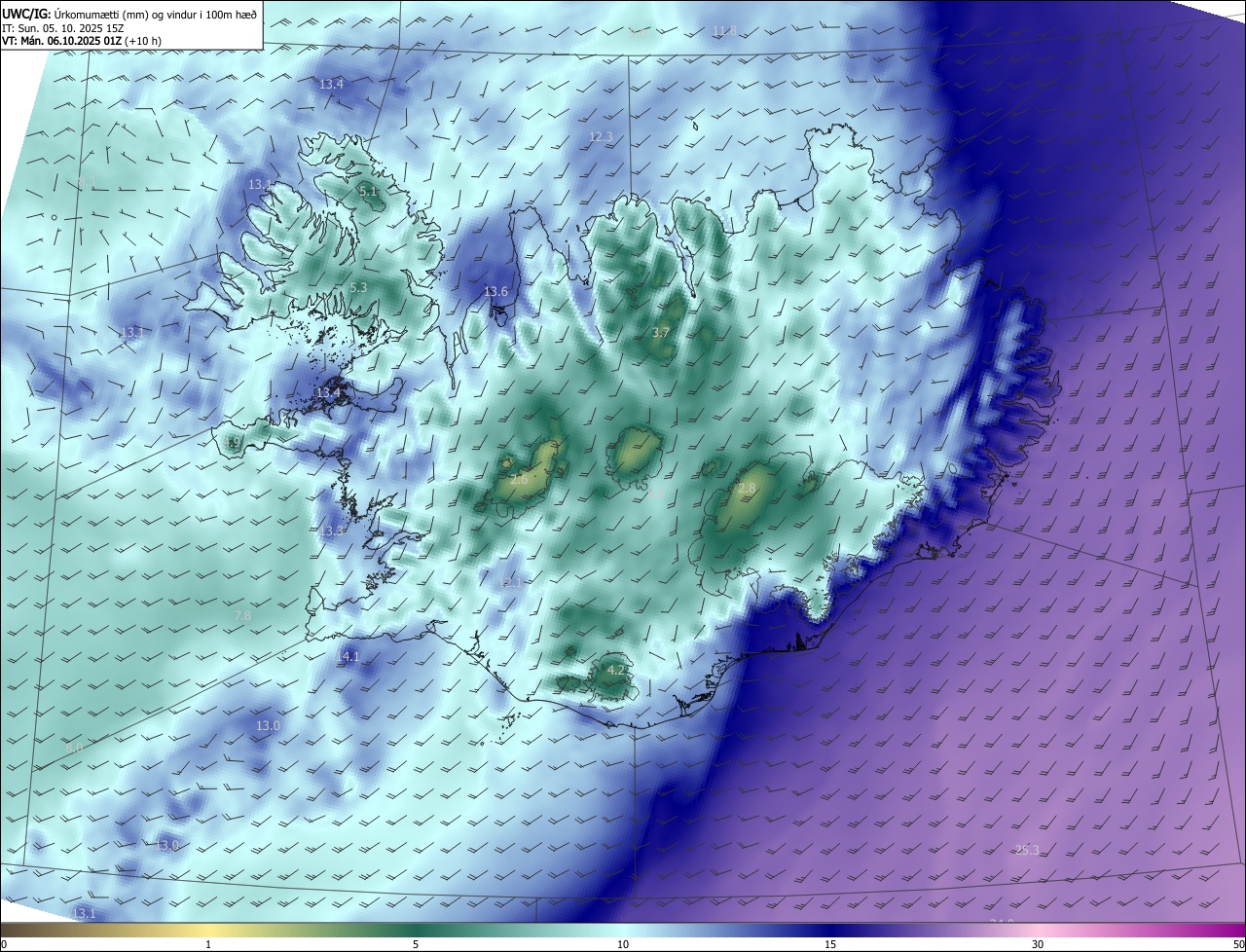1246x952 pixels.
Task: Click the "UWC/IG:" label in the header
Action: click(x=26, y=14)
